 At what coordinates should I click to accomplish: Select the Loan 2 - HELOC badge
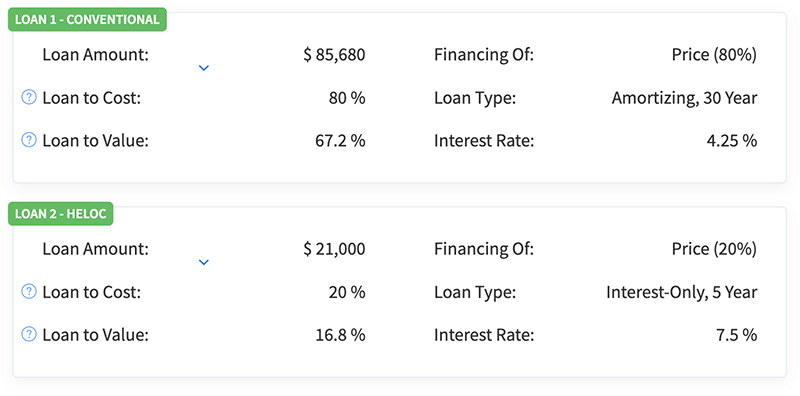point(61,214)
